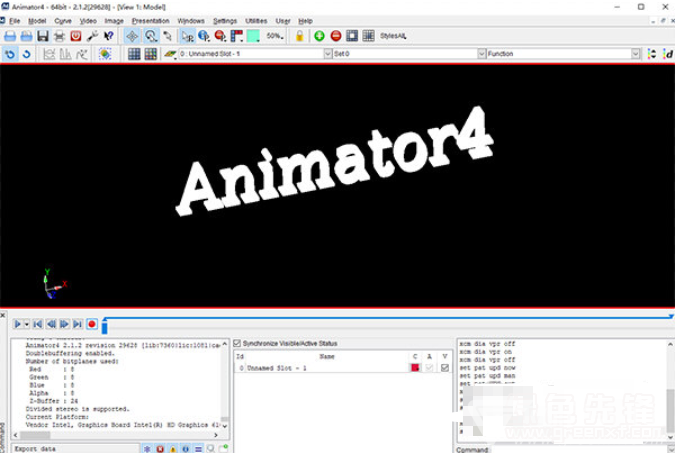
Task: Click the Save floppy disk icon
Action: click(x=43, y=36)
